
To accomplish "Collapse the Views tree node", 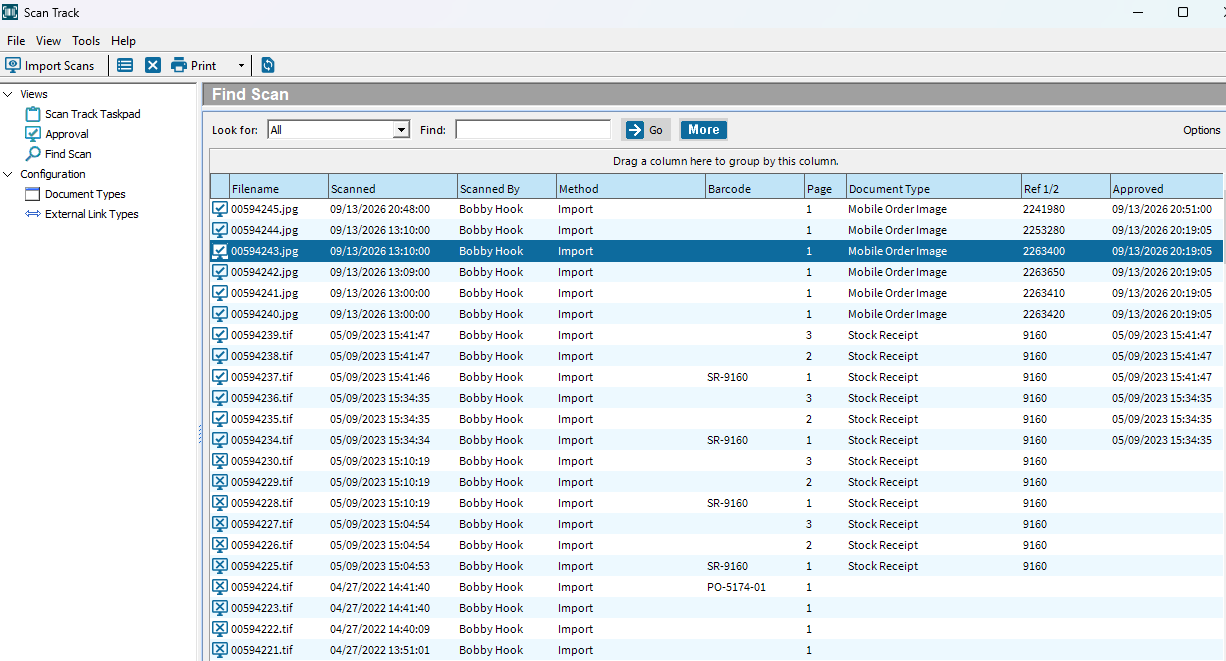I will coord(8,94).
